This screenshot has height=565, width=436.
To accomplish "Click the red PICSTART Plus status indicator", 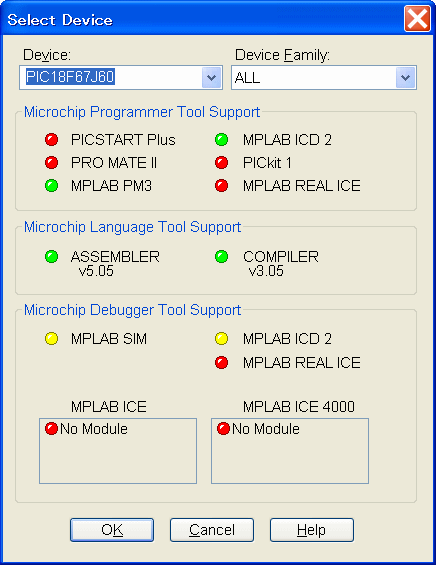I will click(52, 139).
